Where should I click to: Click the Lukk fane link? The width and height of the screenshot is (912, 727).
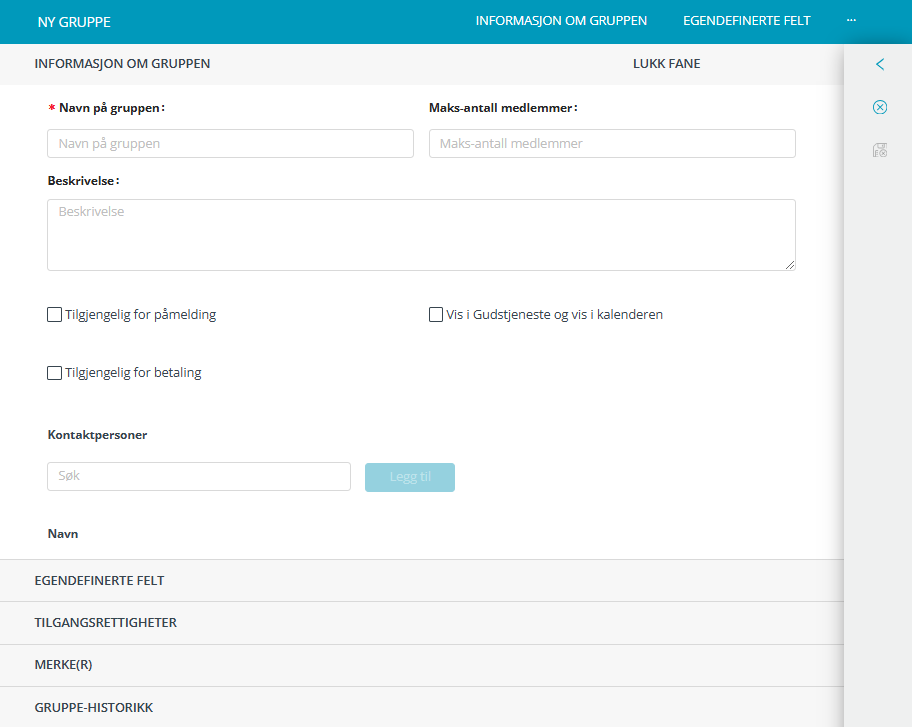click(666, 64)
